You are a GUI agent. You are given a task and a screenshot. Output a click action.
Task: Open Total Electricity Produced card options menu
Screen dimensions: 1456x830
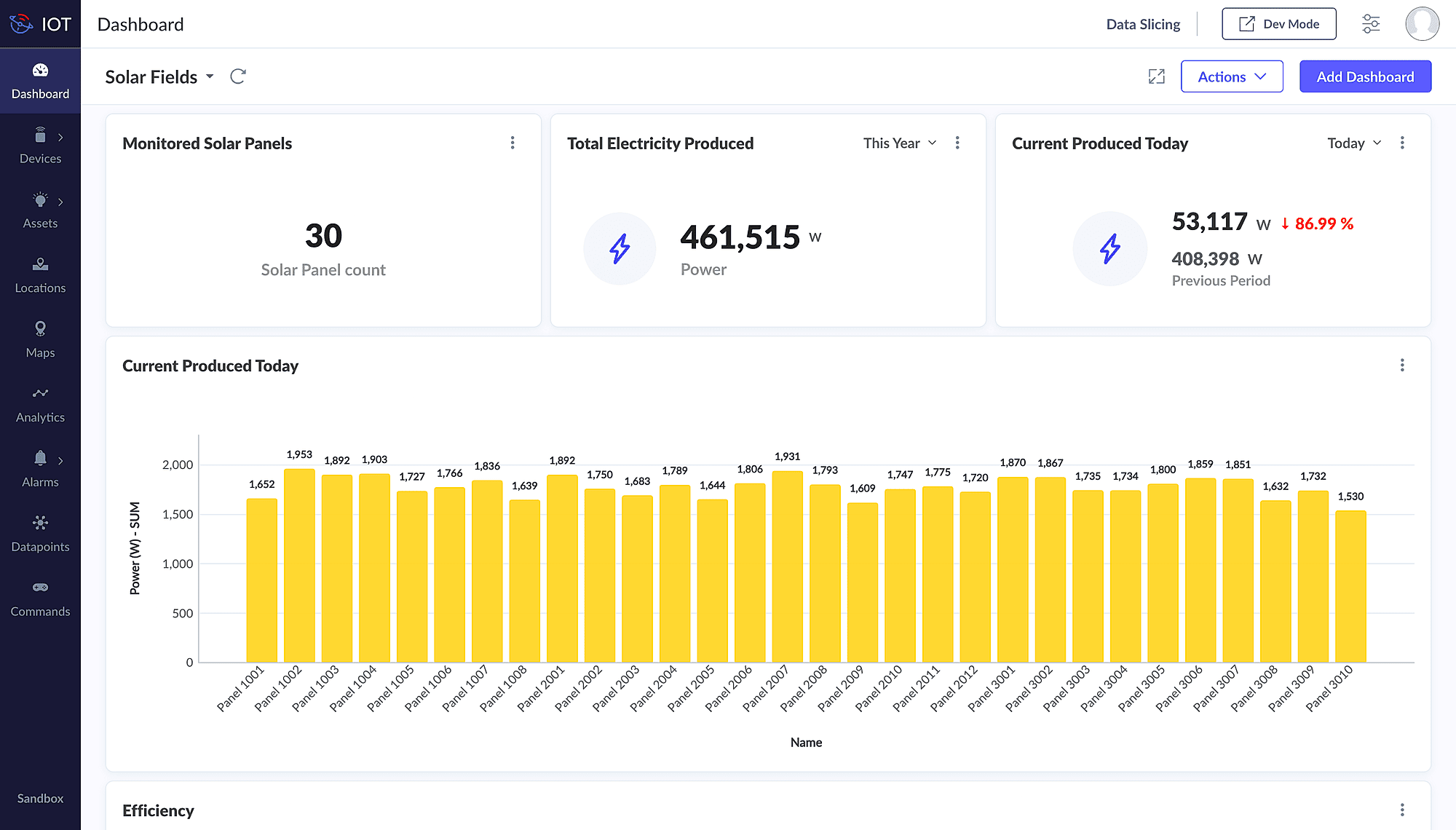click(957, 143)
